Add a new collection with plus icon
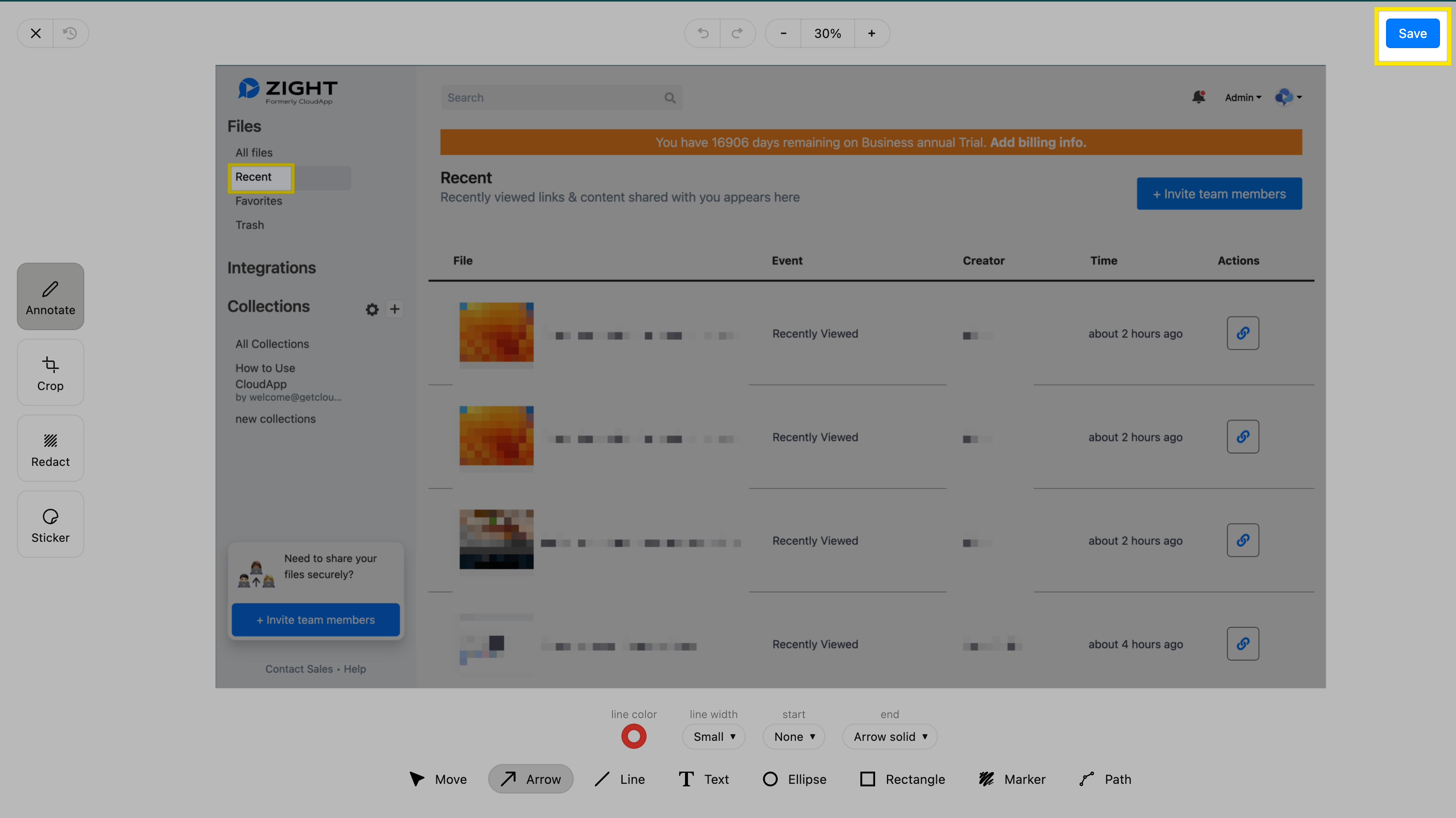The width and height of the screenshot is (1456, 818). coord(395,309)
